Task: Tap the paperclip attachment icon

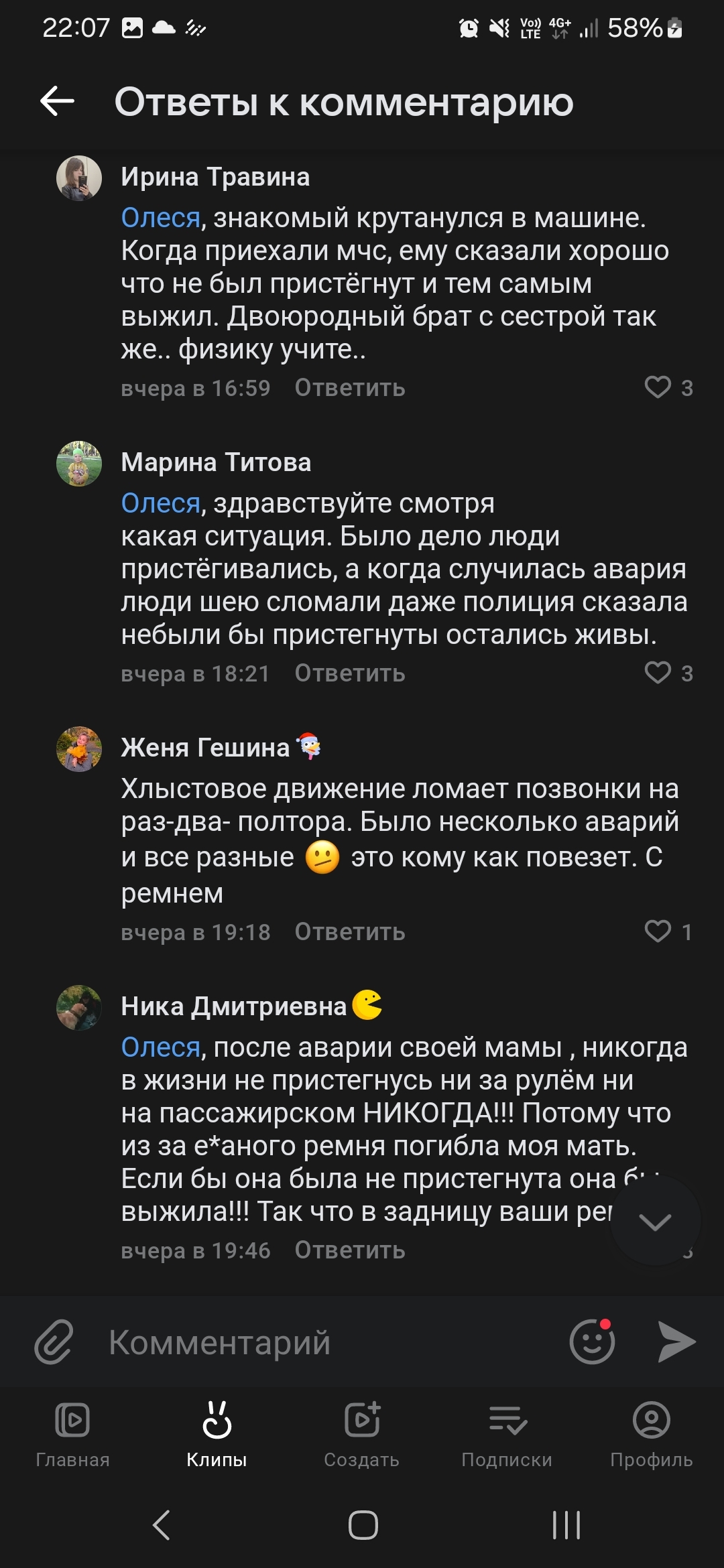Action: pyautogui.click(x=54, y=1342)
